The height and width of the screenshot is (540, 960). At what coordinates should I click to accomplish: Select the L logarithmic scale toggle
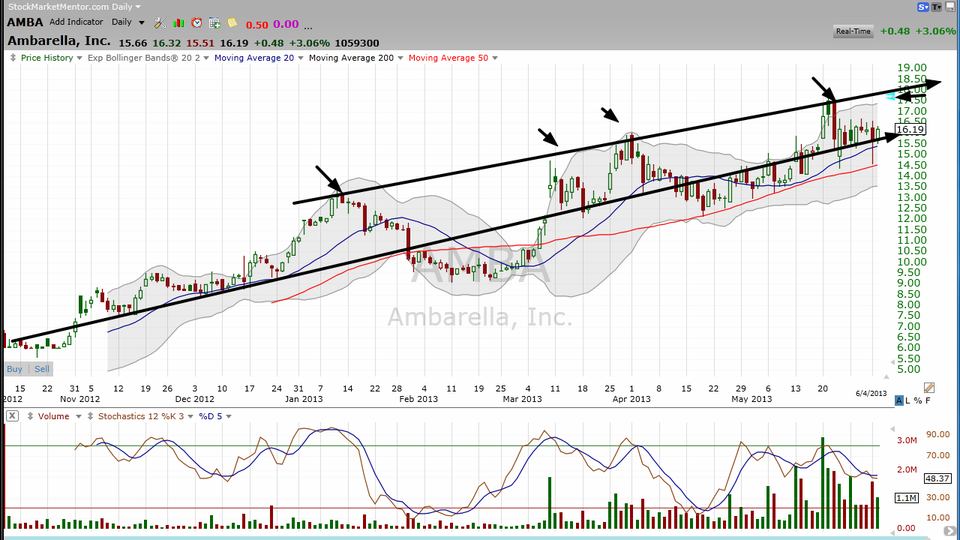pos(909,400)
